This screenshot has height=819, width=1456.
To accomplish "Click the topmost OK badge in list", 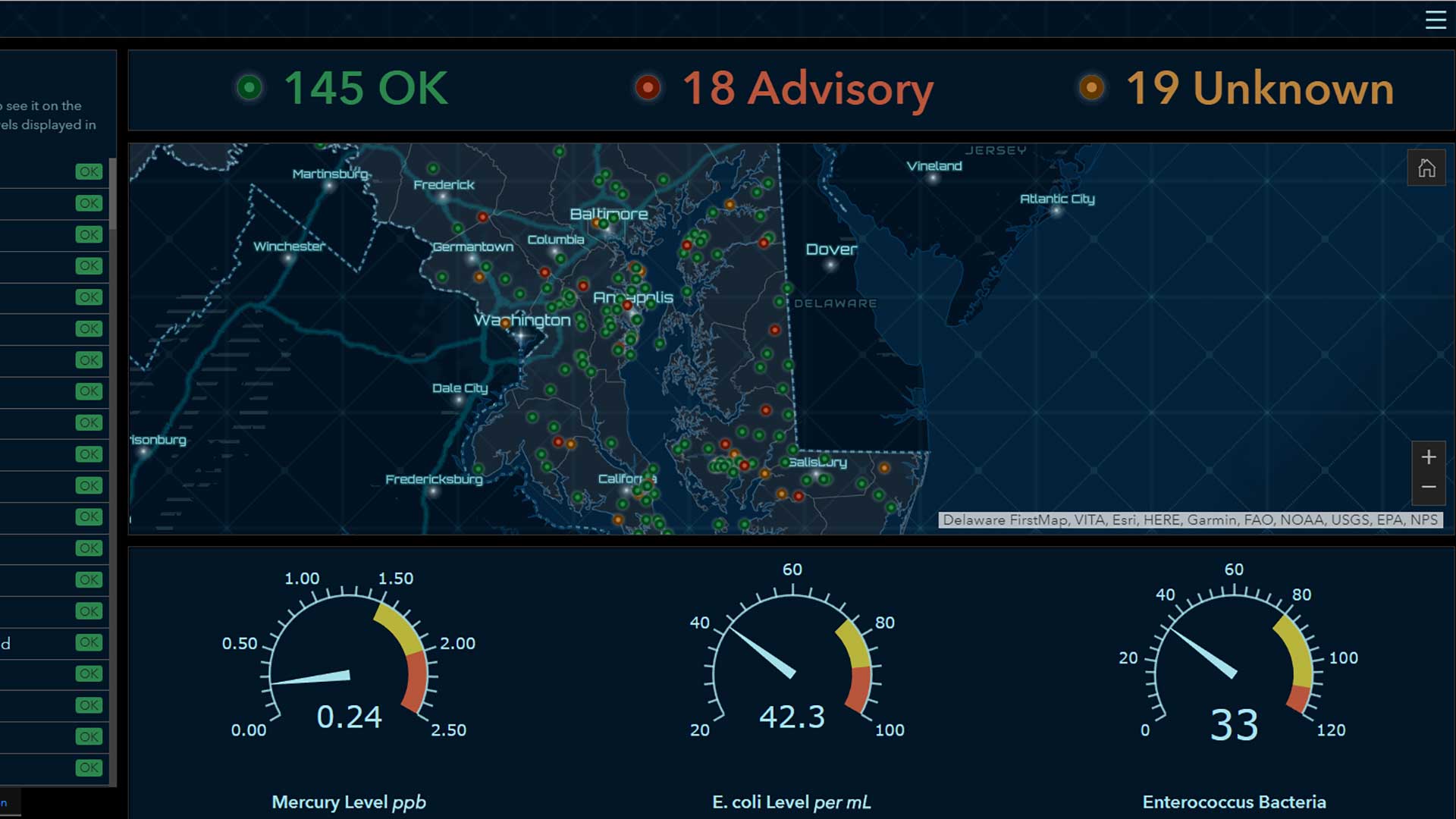I will coord(89,172).
